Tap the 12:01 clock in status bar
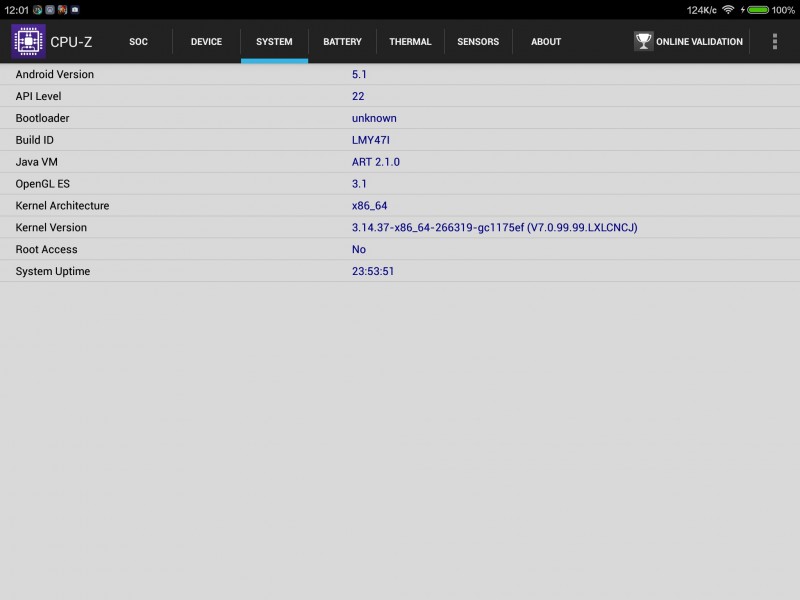This screenshot has width=800, height=600. click(16, 10)
